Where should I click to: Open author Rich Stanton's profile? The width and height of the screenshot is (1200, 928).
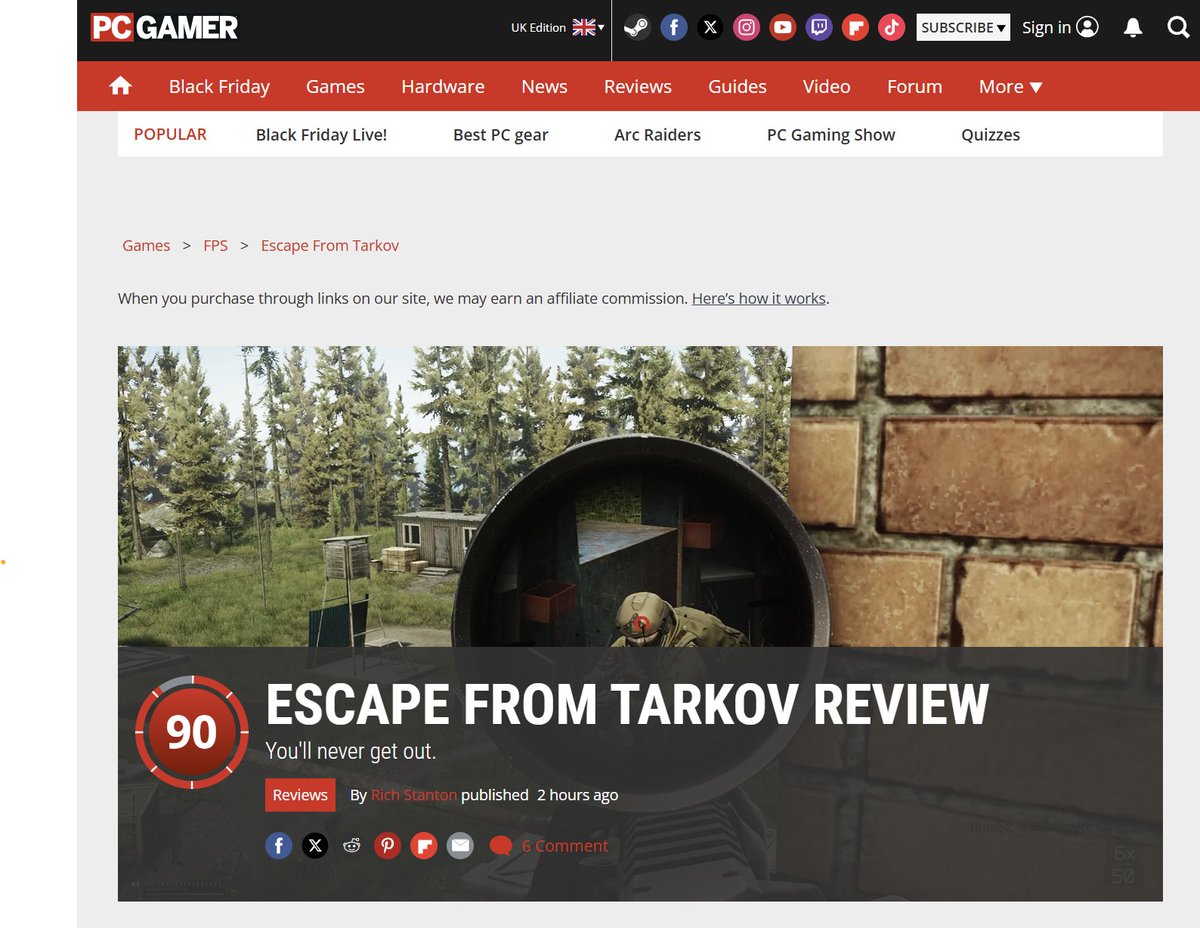click(x=414, y=795)
